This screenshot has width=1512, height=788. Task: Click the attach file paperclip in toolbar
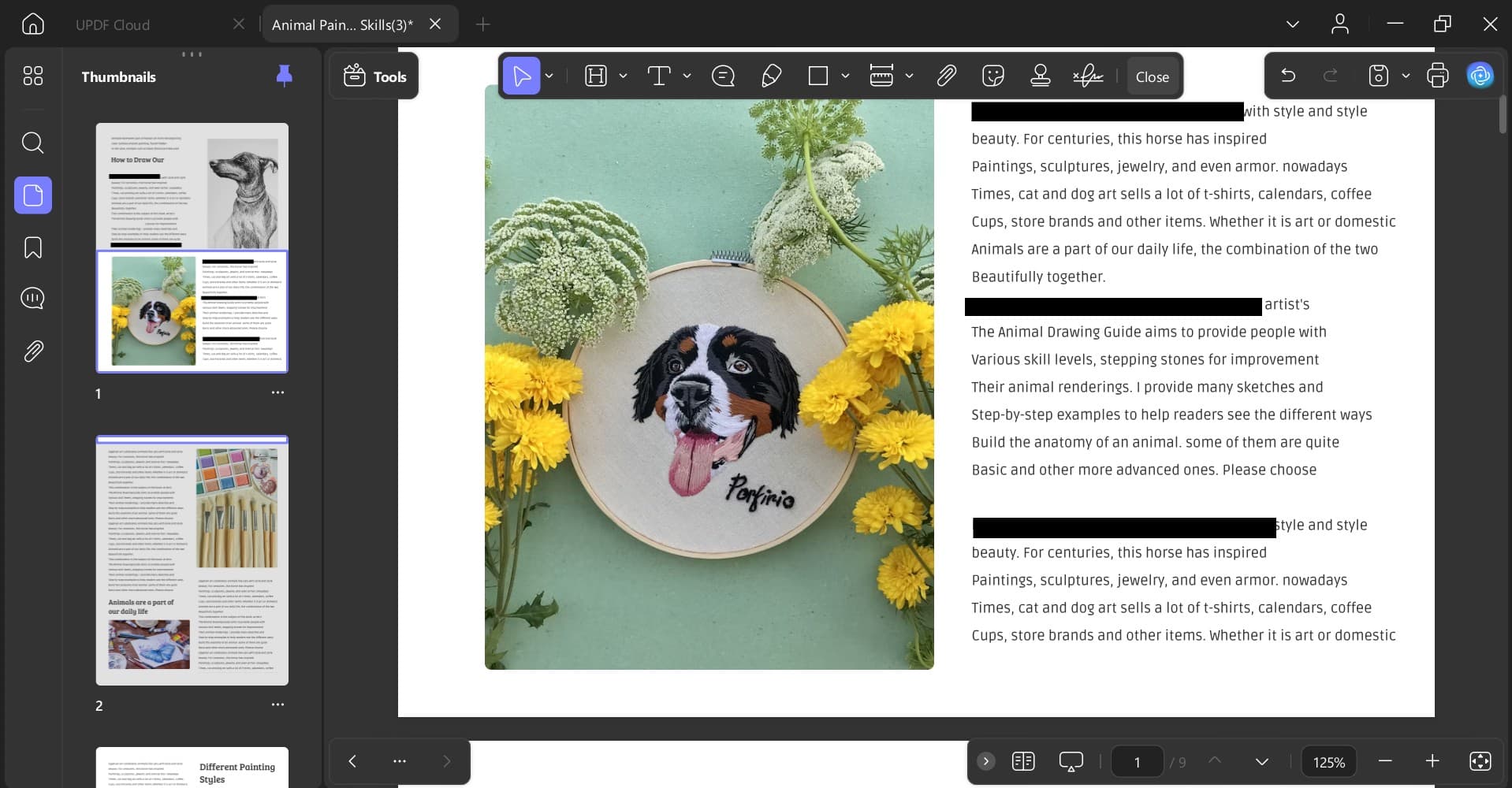[x=946, y=76]
